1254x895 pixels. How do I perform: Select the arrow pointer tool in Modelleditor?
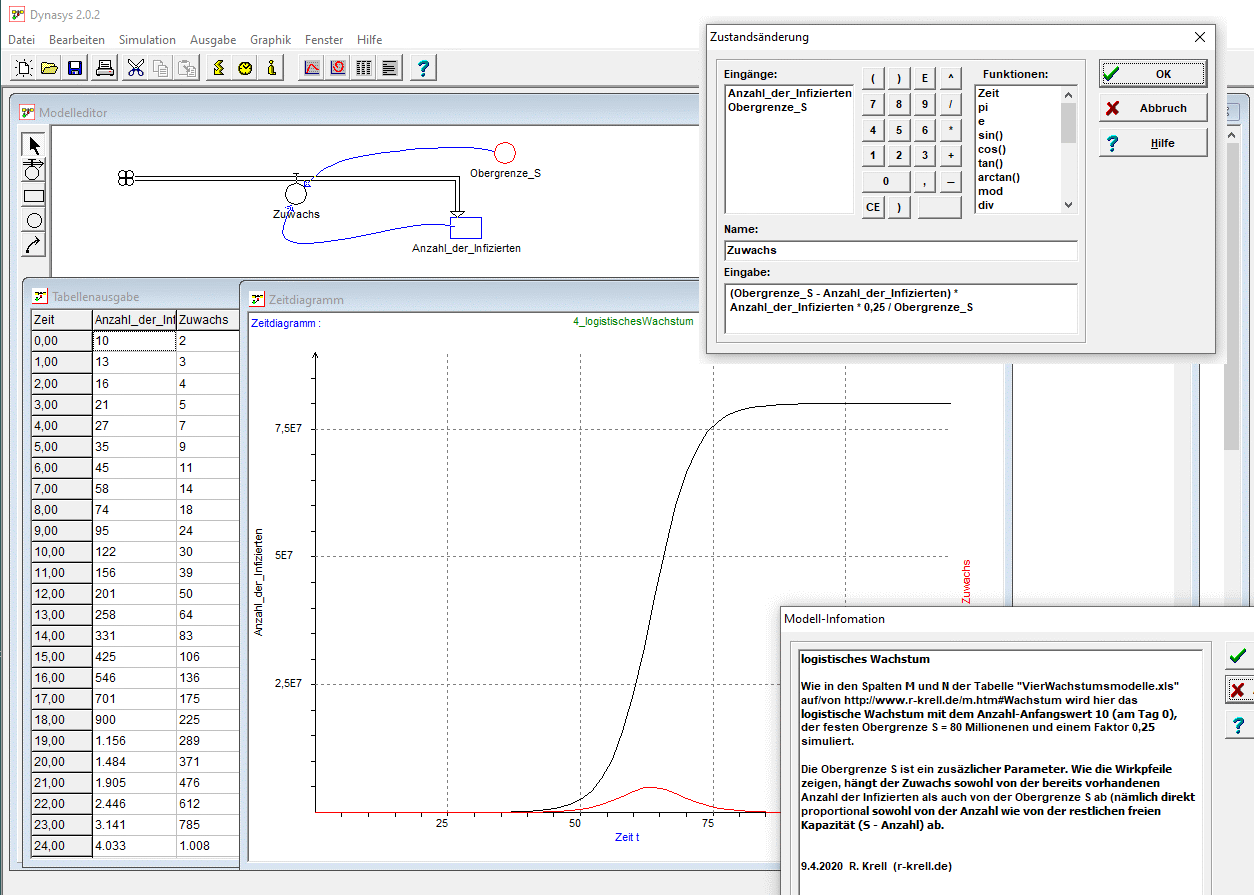tap(34, 145)
